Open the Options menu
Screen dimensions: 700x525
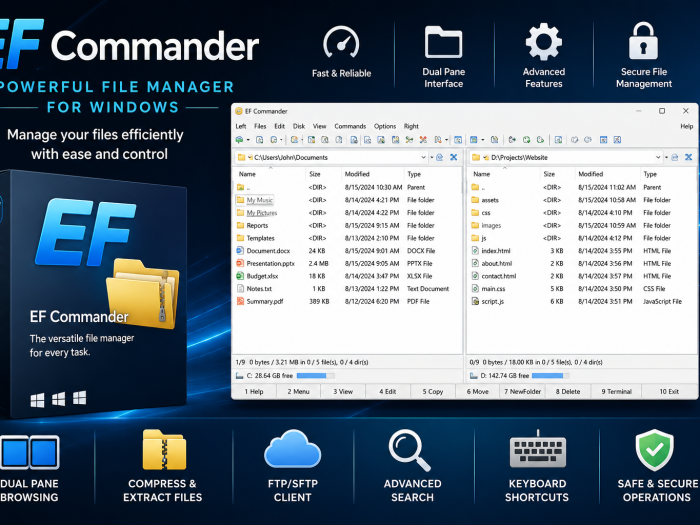point(385,126)
